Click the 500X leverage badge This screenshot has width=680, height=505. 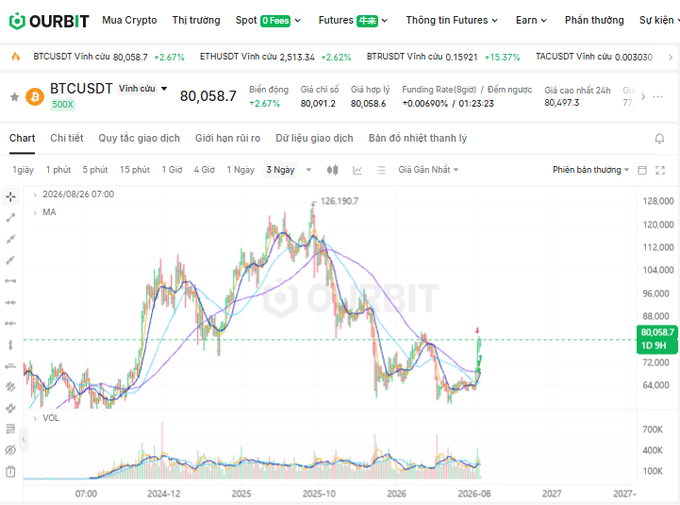pyautogui.click(x=63, y=105)
